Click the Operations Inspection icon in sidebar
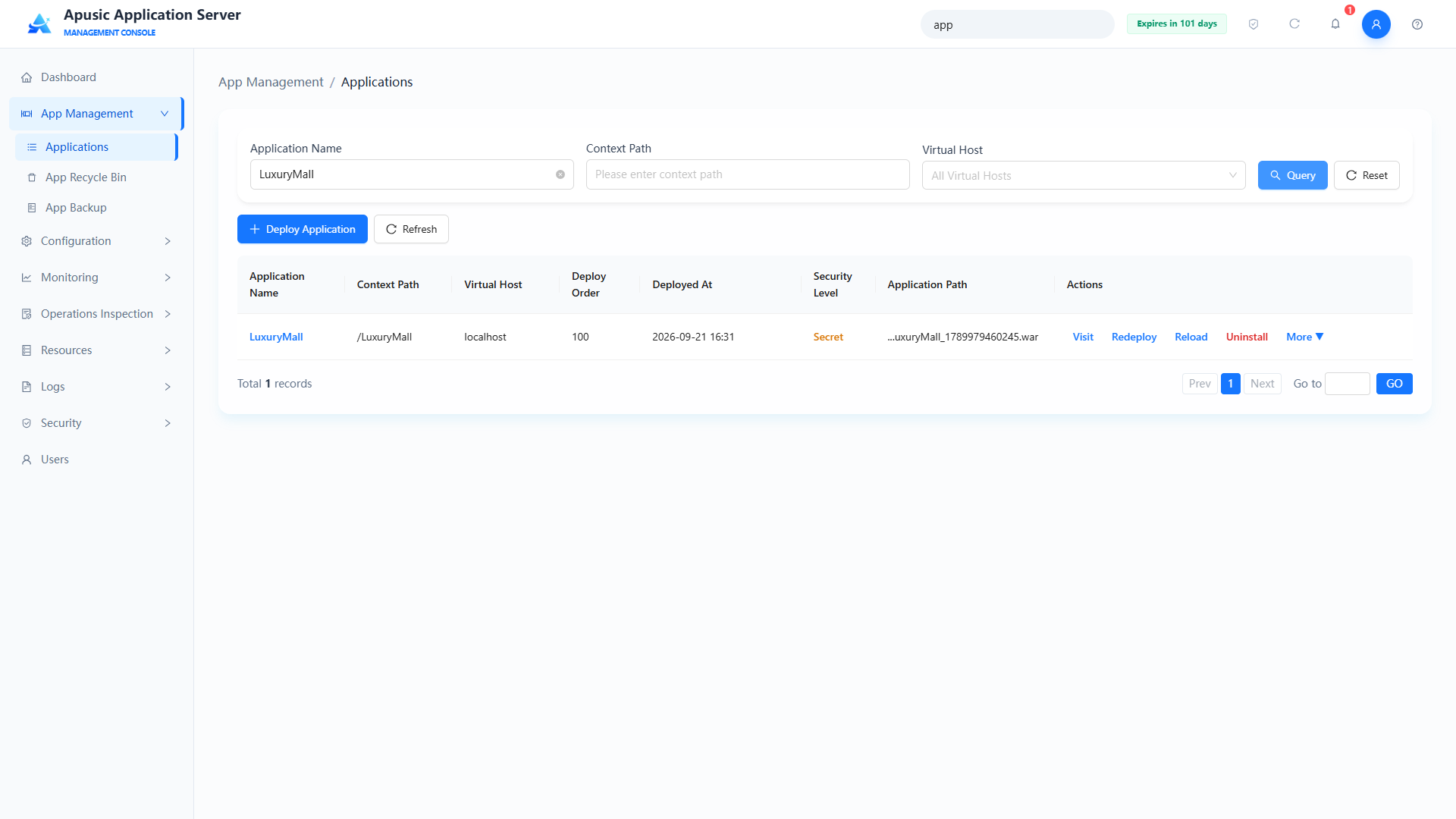Viewport: 1456px width, 819px height. 27,314
